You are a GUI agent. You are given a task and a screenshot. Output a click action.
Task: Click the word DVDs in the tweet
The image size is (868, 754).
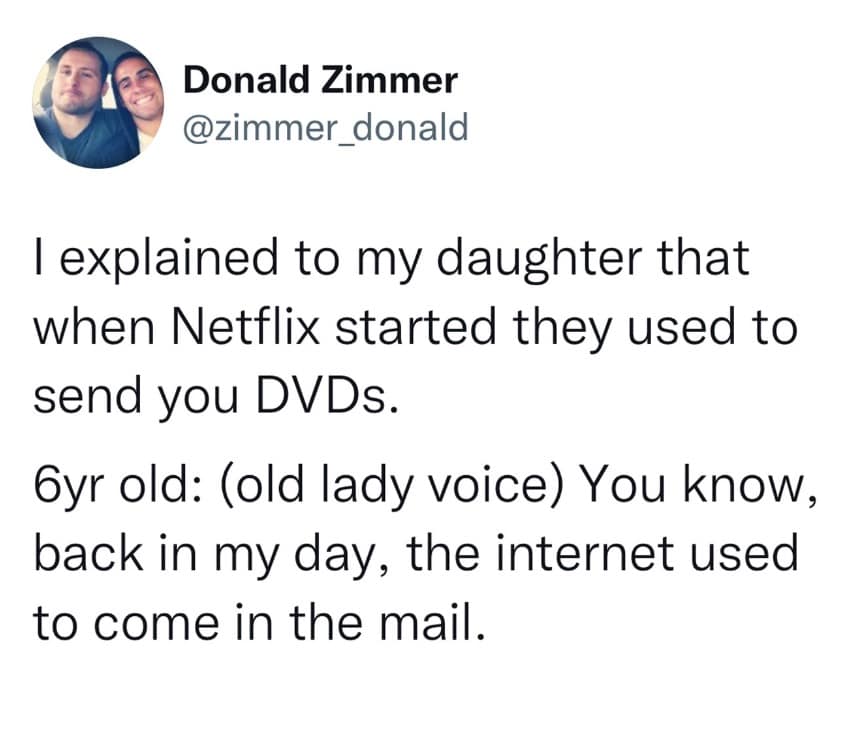(x=342, y=399)
